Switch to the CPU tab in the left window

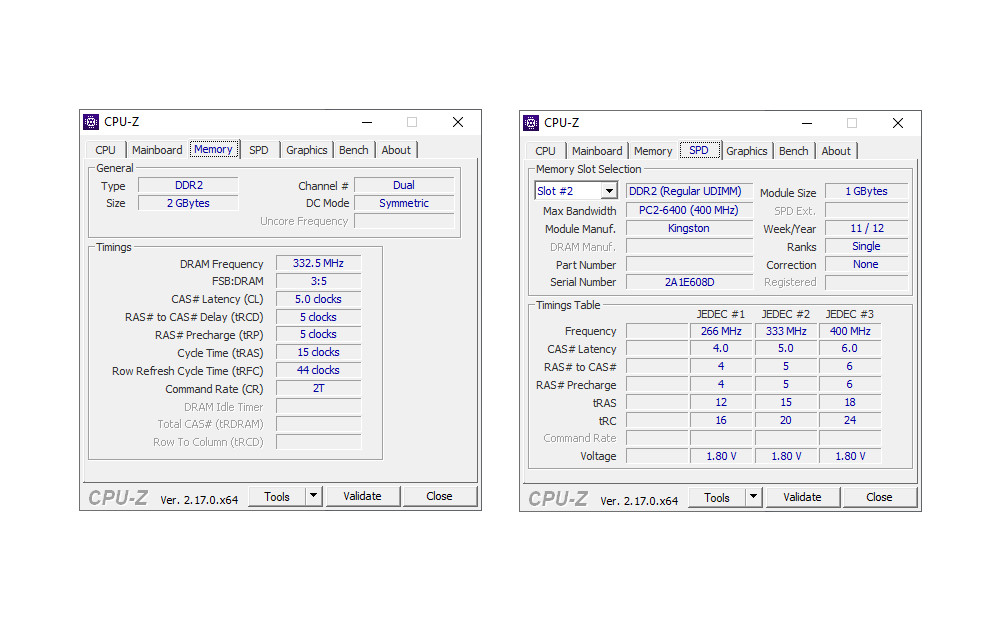pyautogui.click(x=106, y=150)
